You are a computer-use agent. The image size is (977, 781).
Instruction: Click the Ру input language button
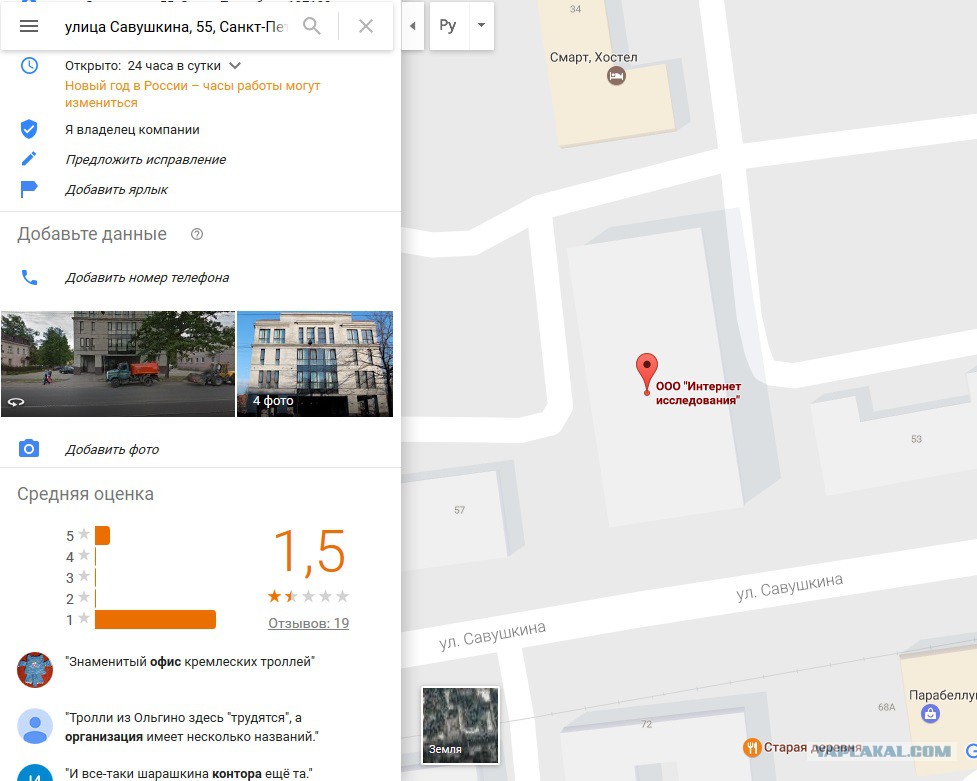[x=448, y=26]
